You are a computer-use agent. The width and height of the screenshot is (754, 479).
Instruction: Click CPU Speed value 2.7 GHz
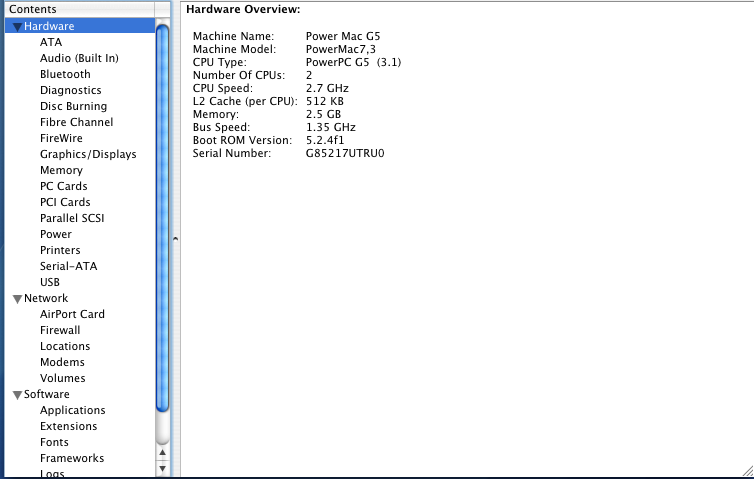[327, 88]
